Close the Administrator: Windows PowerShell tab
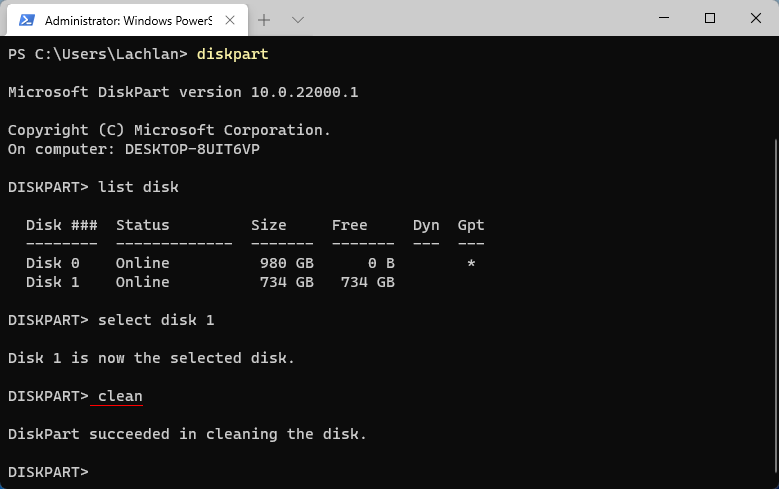Viewport: 779px width, 489px height. pos(230,20)
